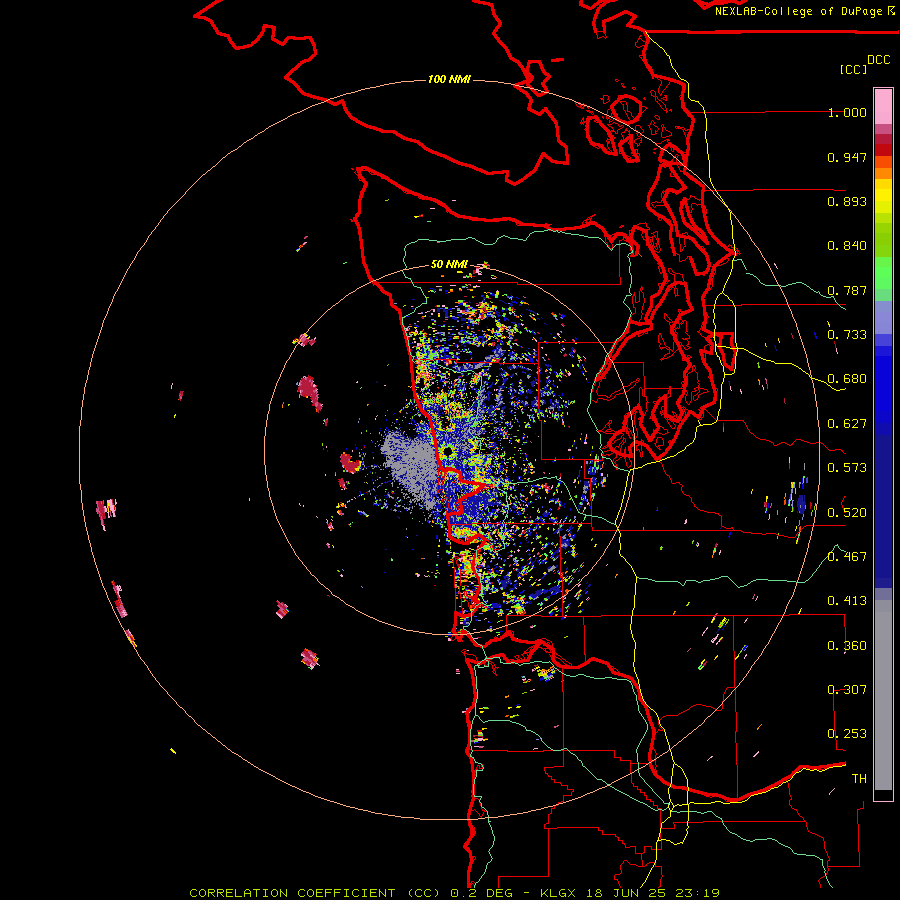Select the 0.627 scale value
Screen dimensions: 900x900
847,424
